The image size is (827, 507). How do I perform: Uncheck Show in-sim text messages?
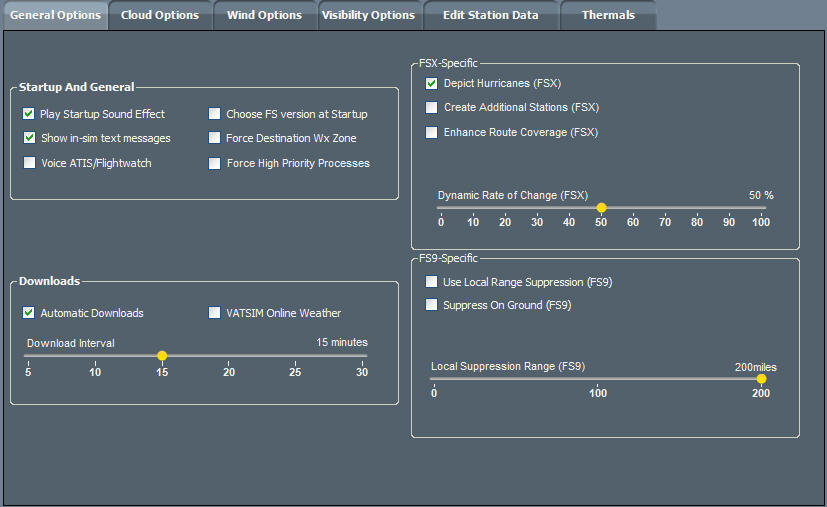tap(30, 138)
